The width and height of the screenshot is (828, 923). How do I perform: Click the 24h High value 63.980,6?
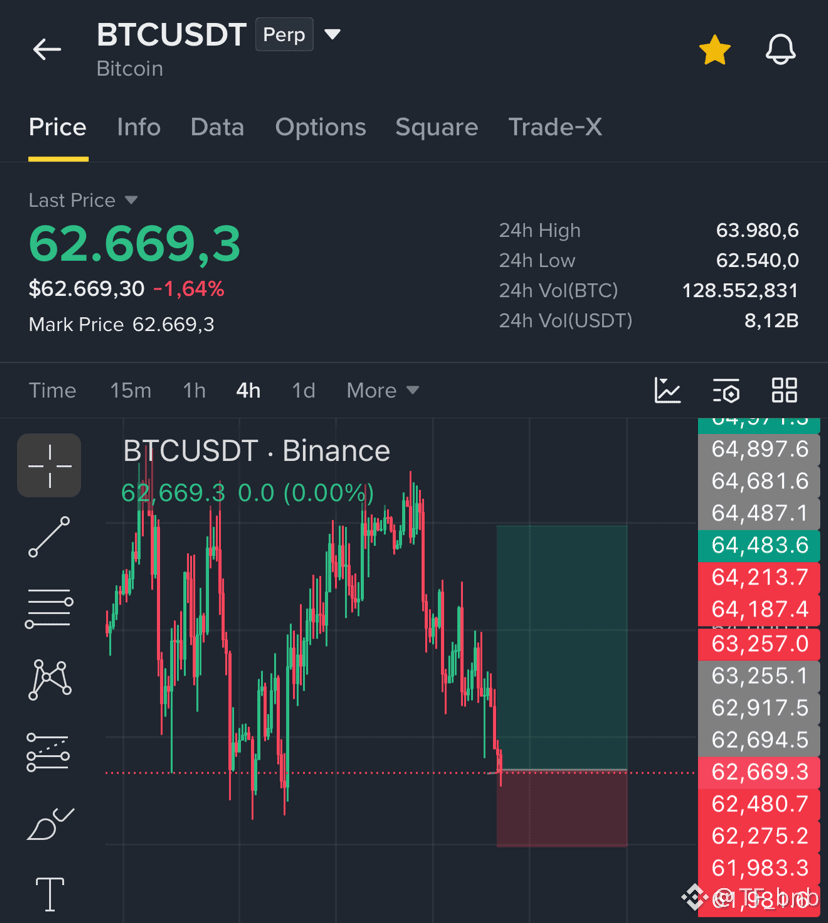757,230
